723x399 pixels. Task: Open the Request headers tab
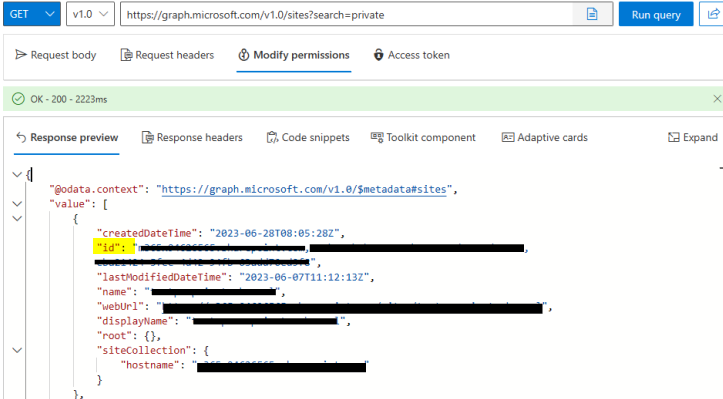click(167, 55)
